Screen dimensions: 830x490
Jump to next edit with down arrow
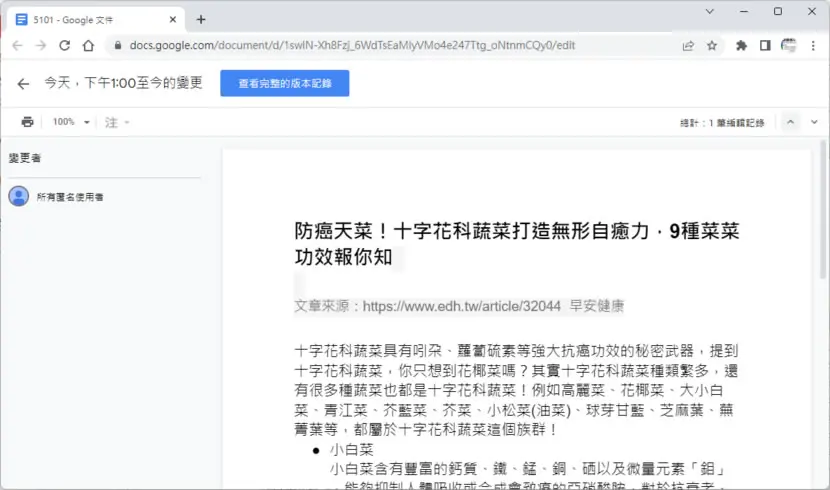pyautogui.click(x=814, y=122)
